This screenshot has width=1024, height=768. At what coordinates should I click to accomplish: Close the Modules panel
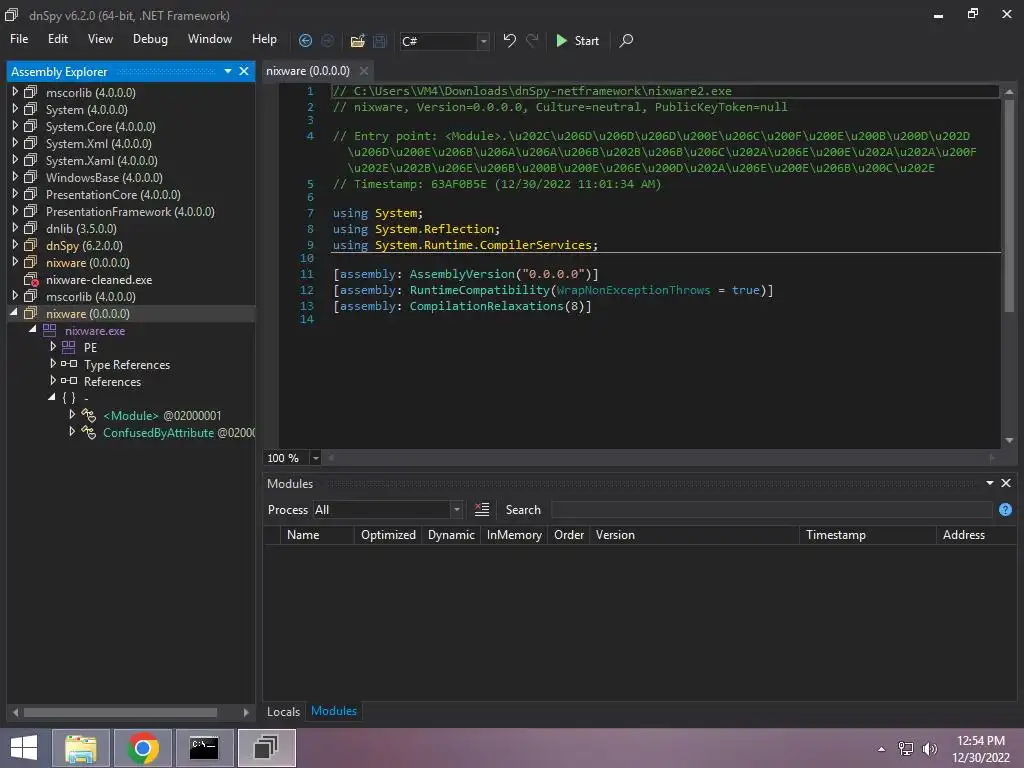[x=1006, y=483]
